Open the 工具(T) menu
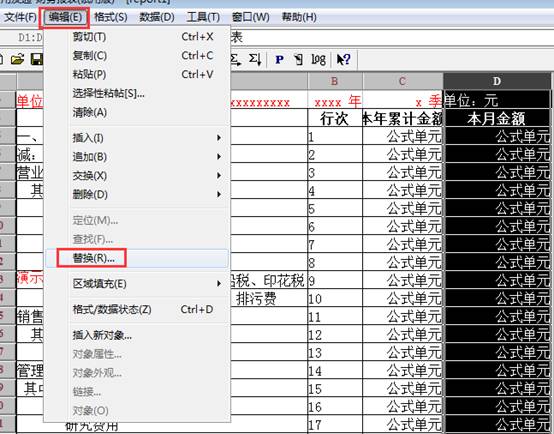Image resolution: width=554 pixels, height=434 pixels. point(203,17)
